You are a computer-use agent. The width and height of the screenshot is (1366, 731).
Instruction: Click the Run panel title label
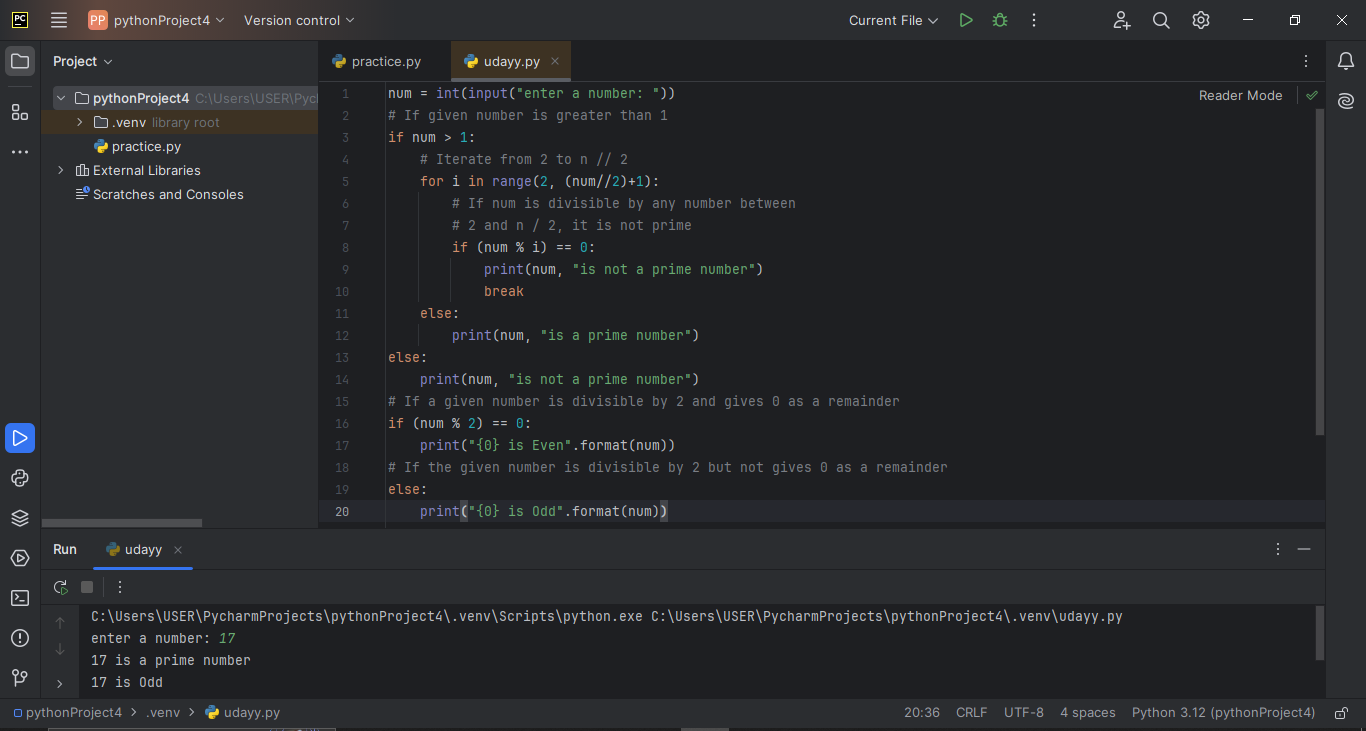(65, 549)
